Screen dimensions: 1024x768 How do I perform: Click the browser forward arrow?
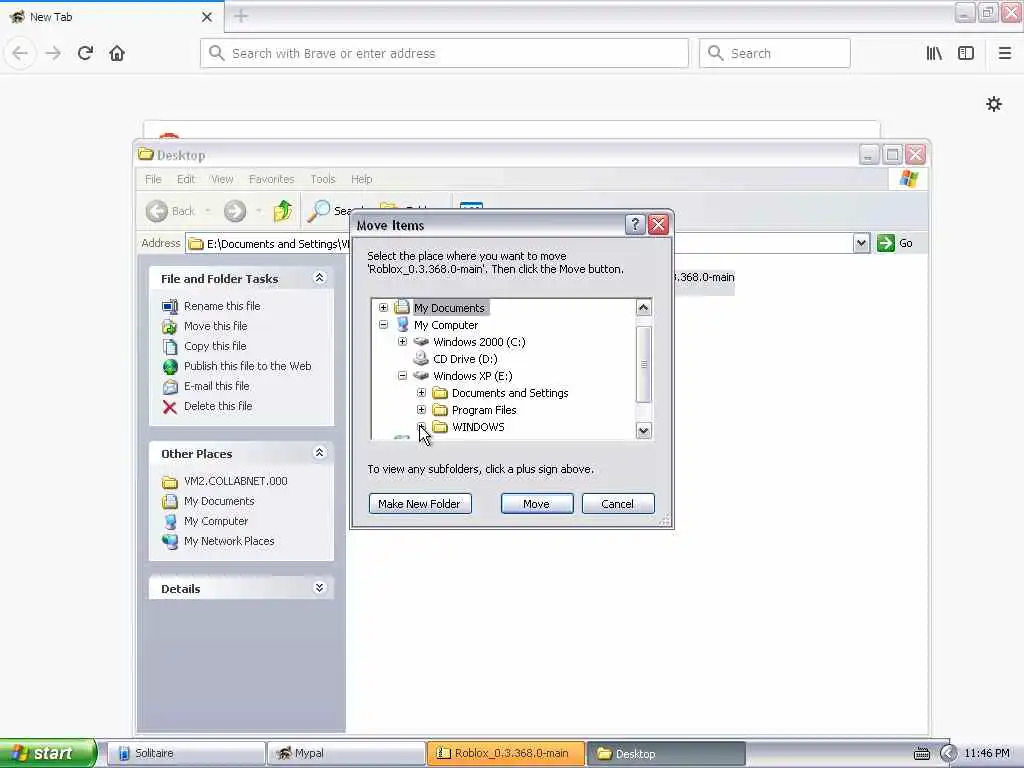[x=53, y=53]
